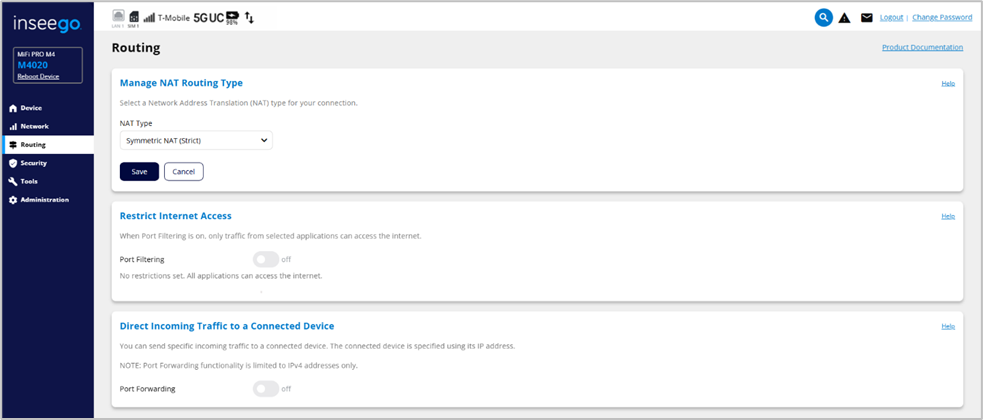
Task: Open the NAT Type dropdown
Action: click(196, 141)
